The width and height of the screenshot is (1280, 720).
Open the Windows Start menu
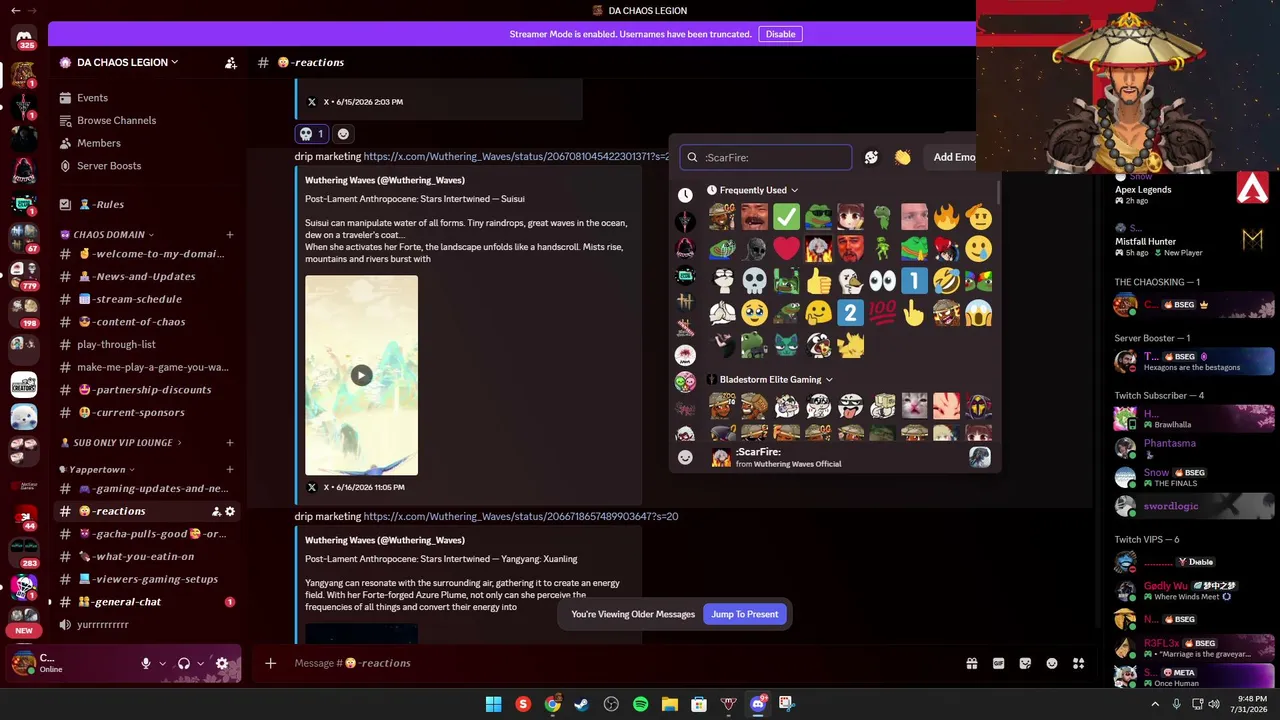493,704
